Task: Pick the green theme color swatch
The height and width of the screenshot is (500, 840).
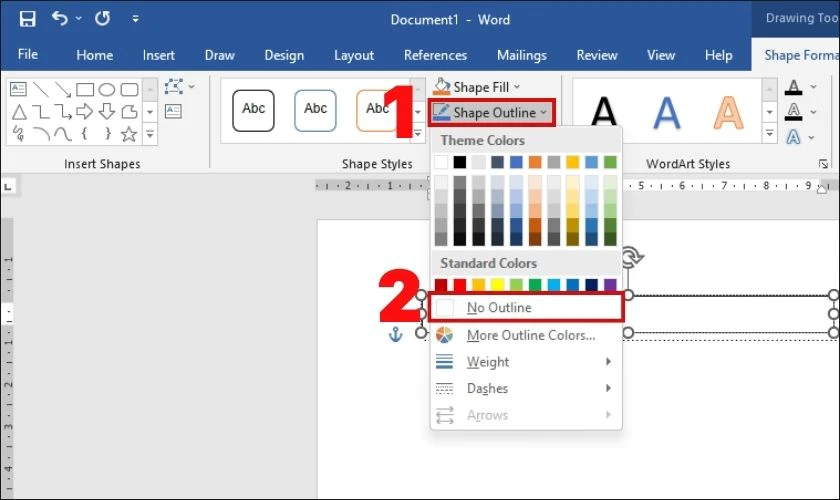Action: click(x=610, y=162)
